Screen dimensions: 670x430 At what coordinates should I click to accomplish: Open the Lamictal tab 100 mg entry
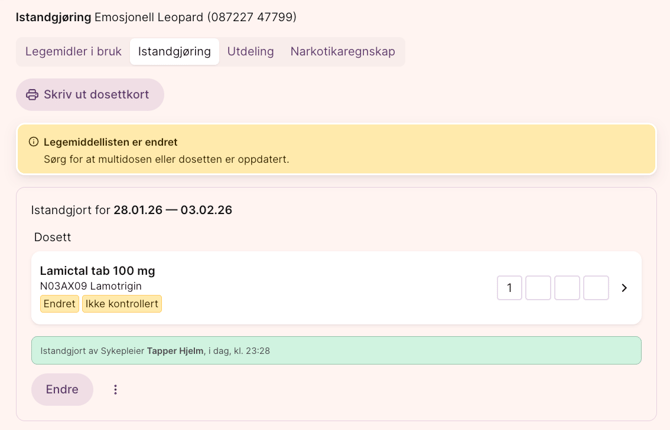pyautogui.click(x=97, y=271)
